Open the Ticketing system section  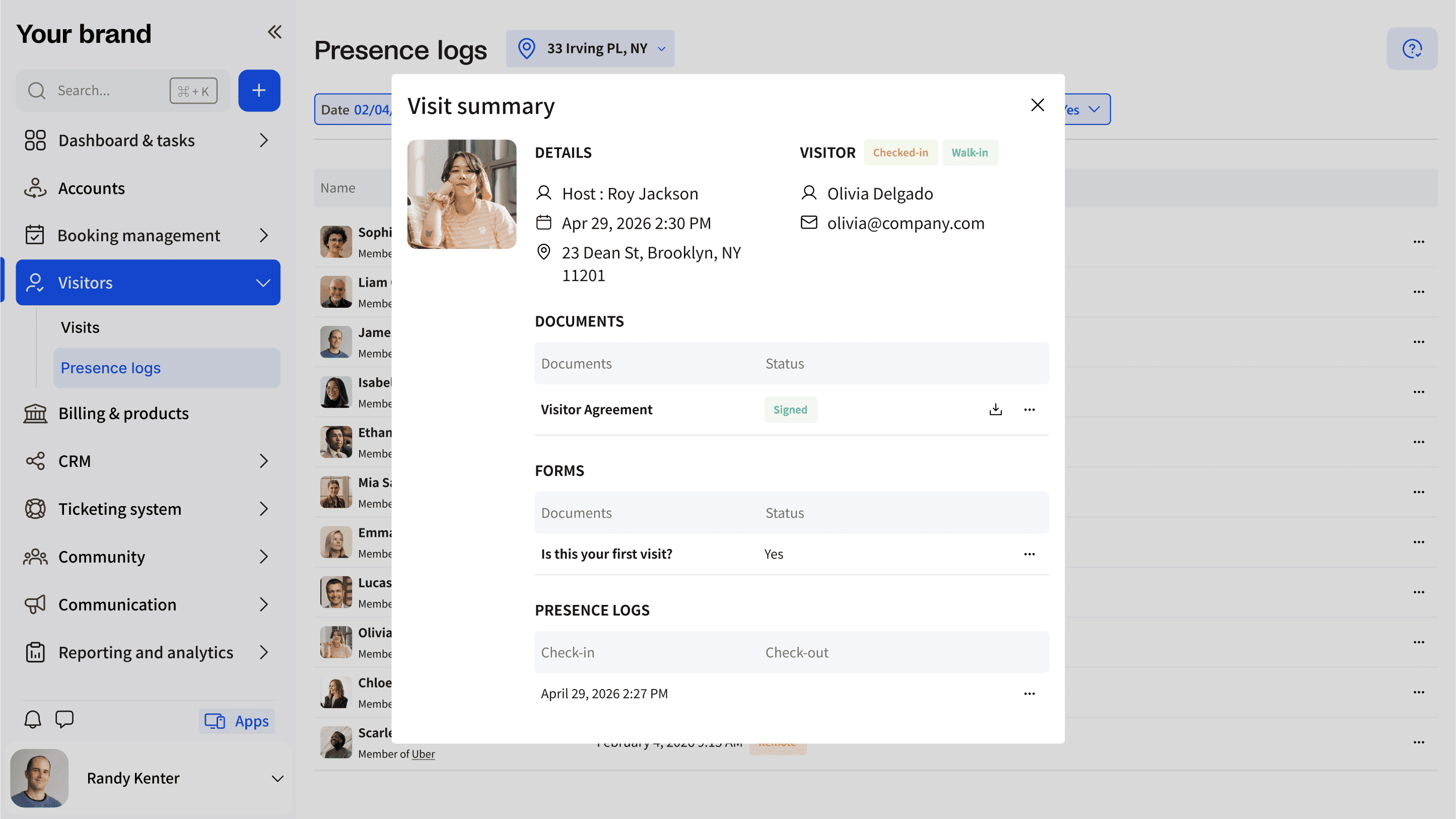pos(120,509)
